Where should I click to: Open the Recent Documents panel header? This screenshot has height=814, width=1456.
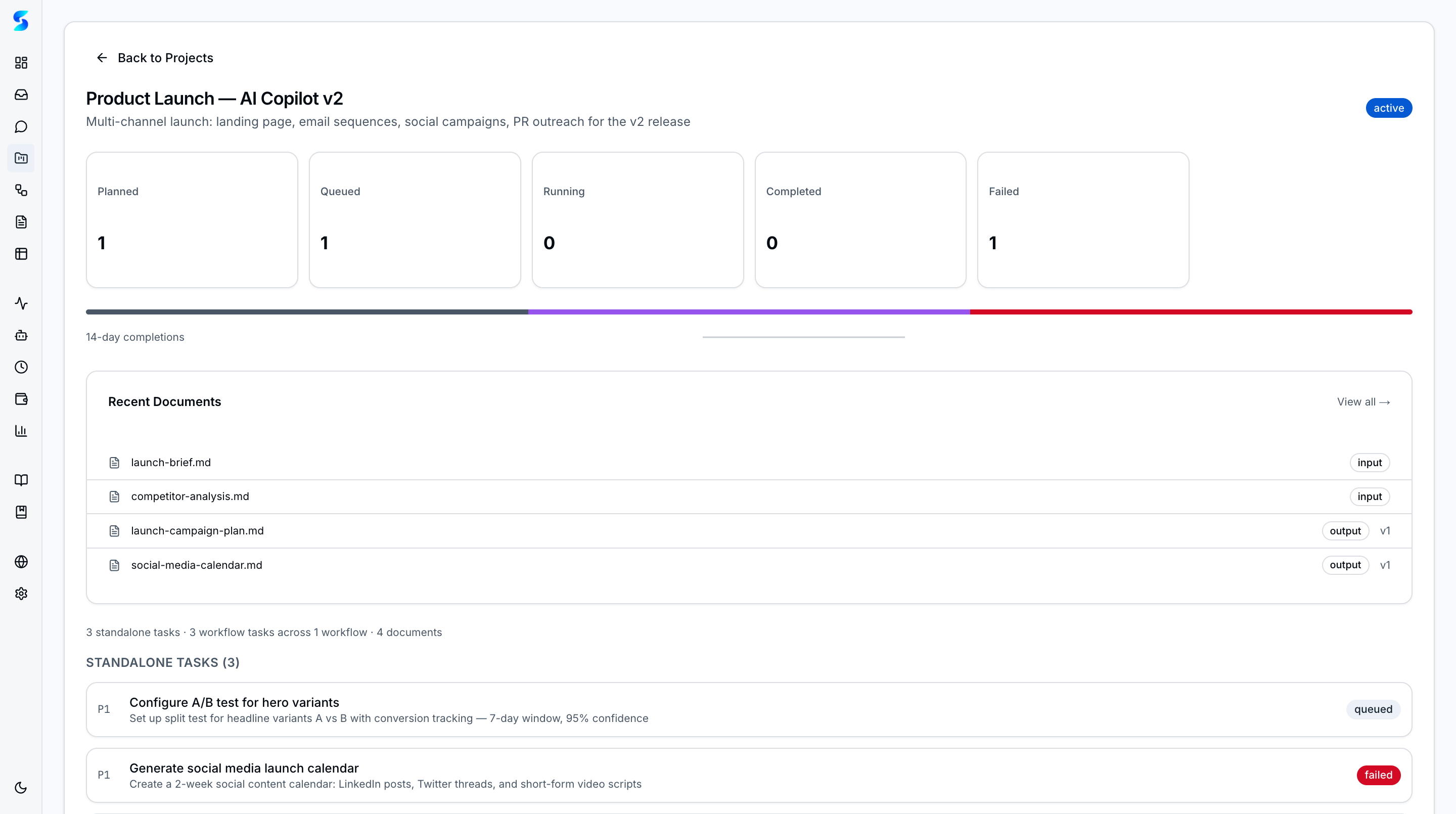pos(164,402)
